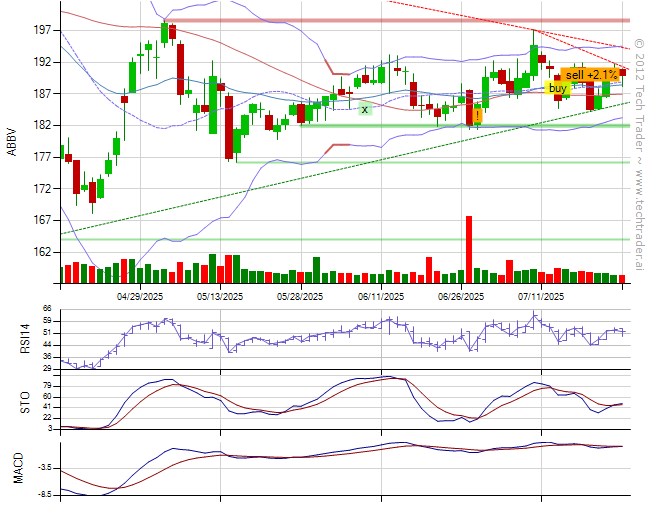Click the tallest red volume bar

pyautogui.click(x=469, y=250)
